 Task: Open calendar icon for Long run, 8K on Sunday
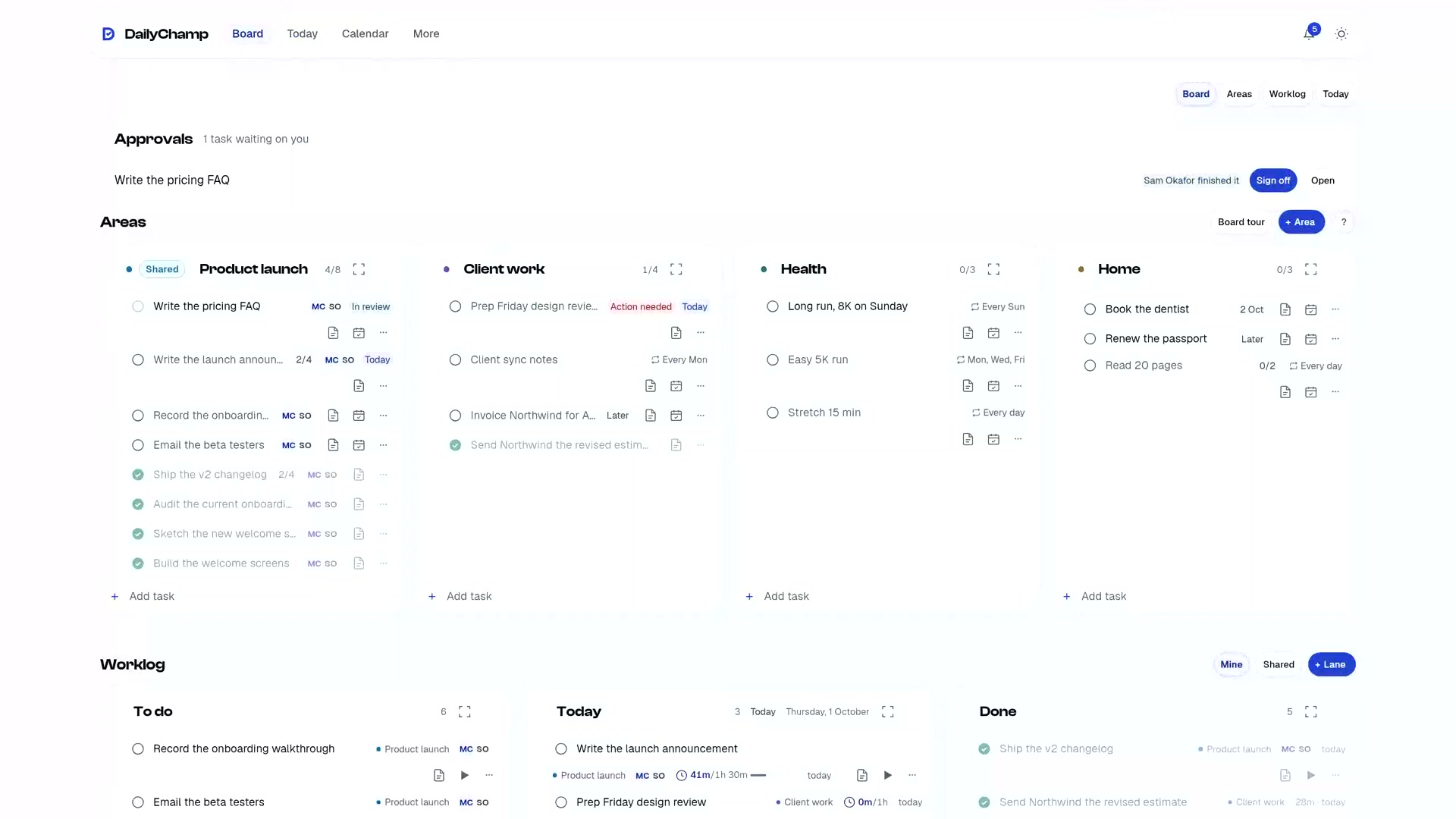tap(993, 333)
